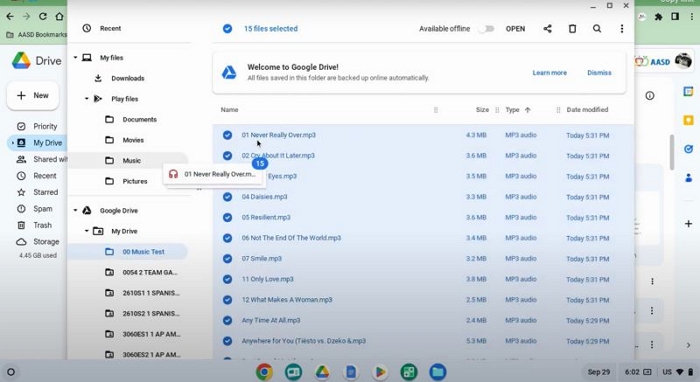Open Google Keep in Drive side panel
Viewport: 700px width, 382px height.
click(x=688, y=120)
